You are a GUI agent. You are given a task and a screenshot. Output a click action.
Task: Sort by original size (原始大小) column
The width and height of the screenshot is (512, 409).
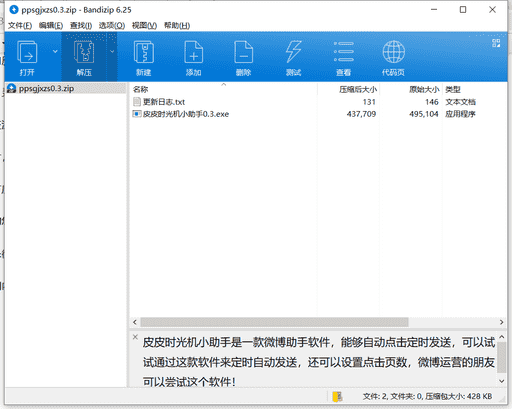pos(424,89)
